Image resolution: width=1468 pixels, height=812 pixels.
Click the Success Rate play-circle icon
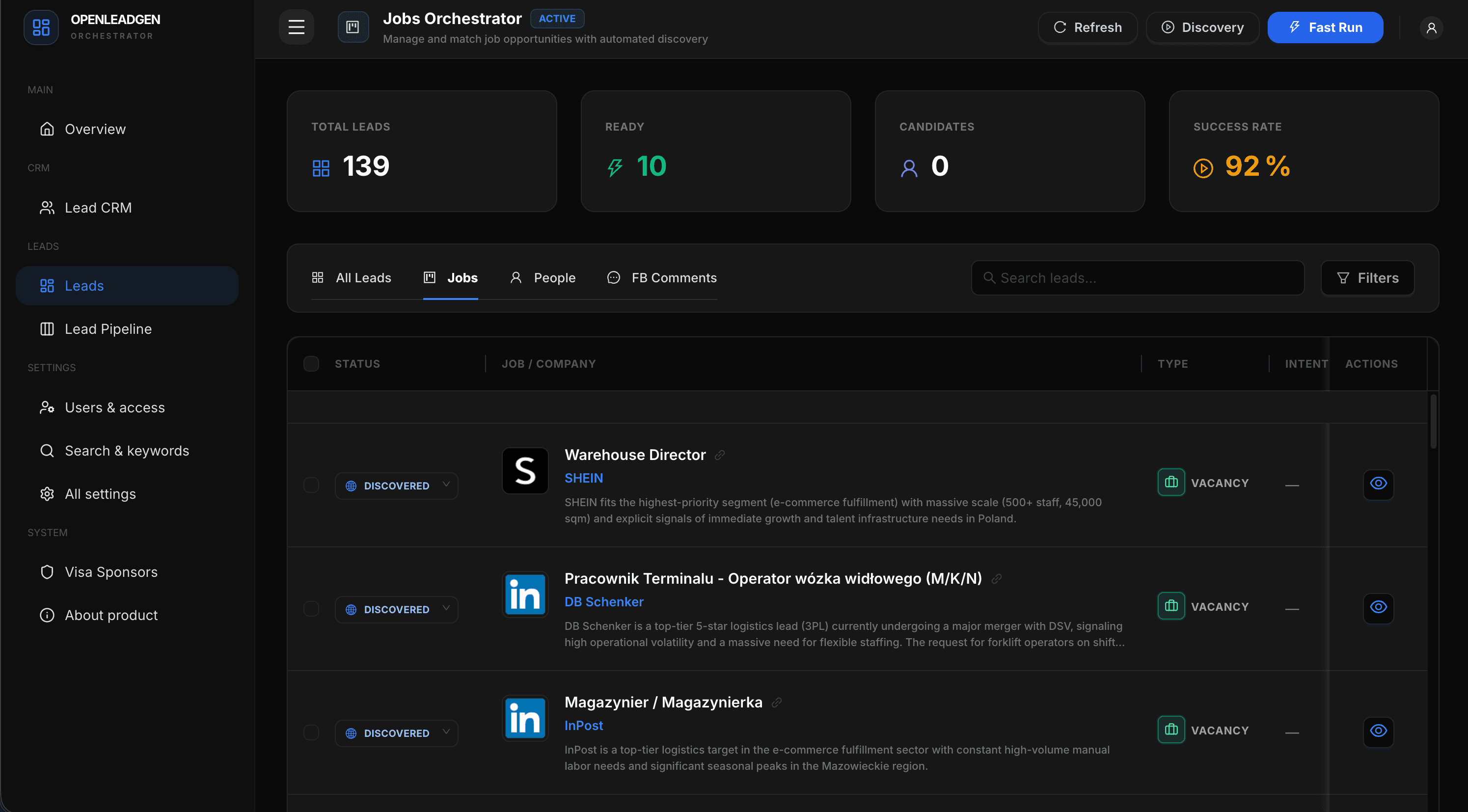click(1203, 168)
